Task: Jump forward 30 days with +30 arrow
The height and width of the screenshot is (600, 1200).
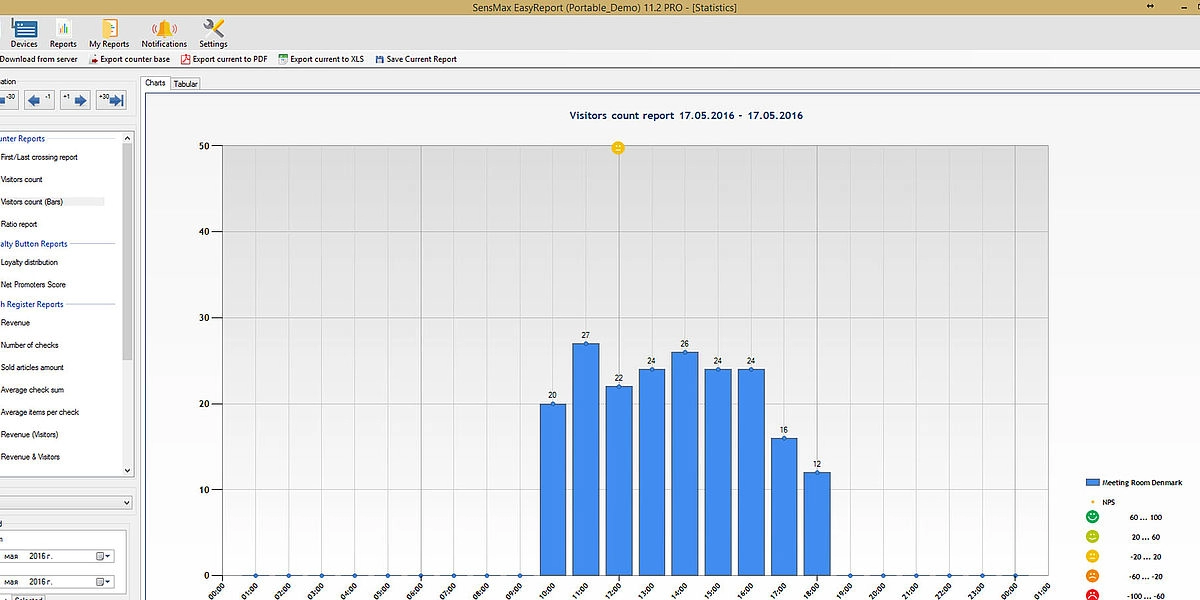Action: click(x=110, y=99)
